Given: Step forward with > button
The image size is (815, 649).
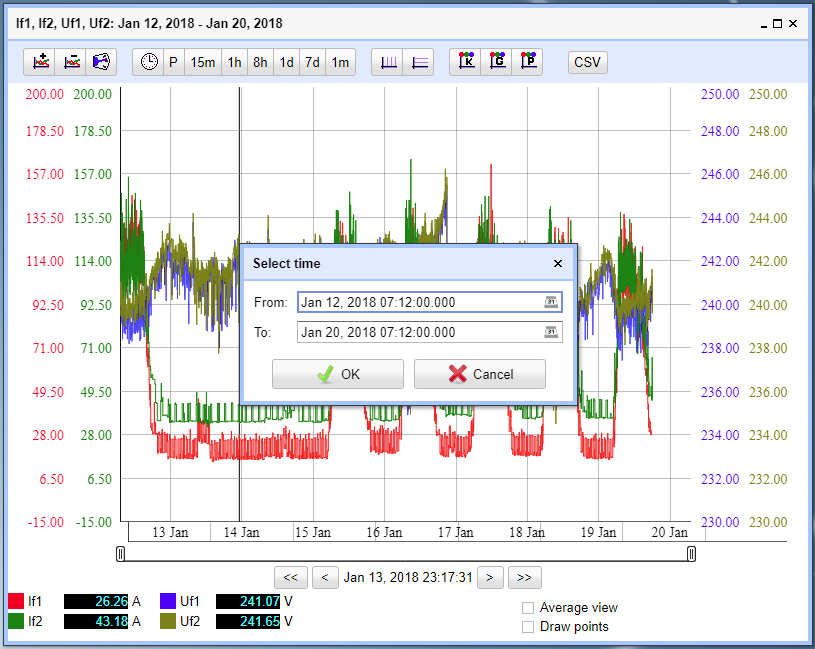Looking at the screenshot, I should coord(490,577).
